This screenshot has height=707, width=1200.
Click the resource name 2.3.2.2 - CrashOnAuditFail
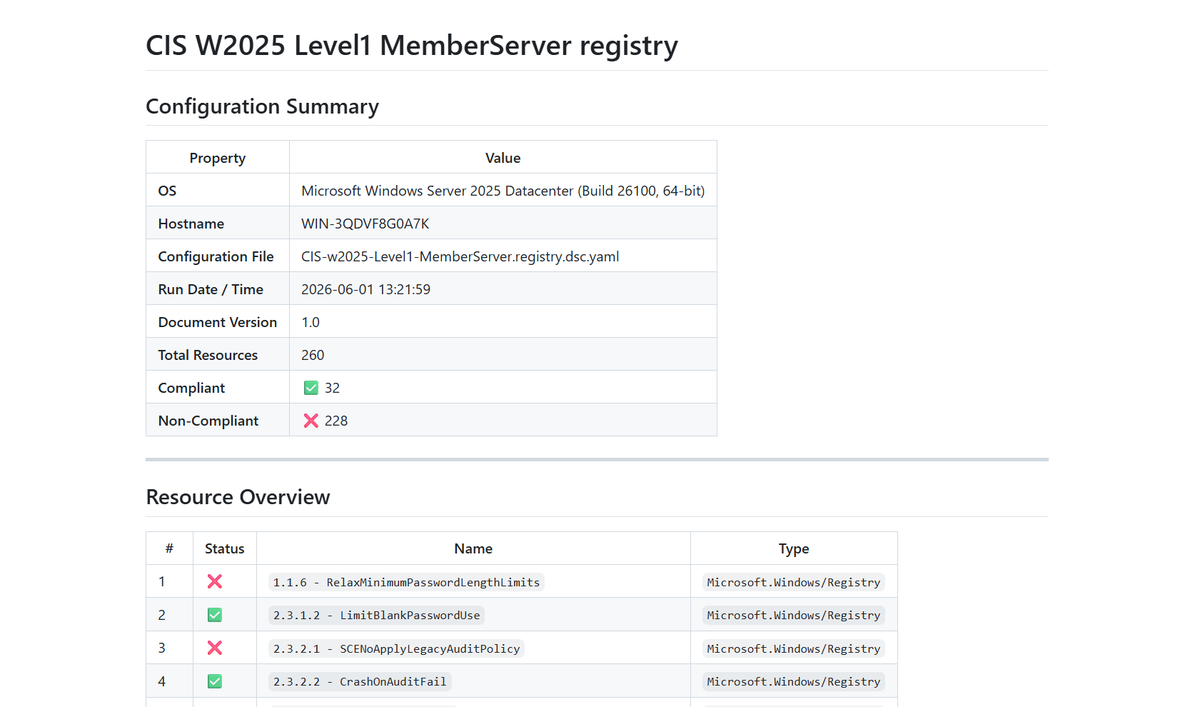click(x=360, y=681)
